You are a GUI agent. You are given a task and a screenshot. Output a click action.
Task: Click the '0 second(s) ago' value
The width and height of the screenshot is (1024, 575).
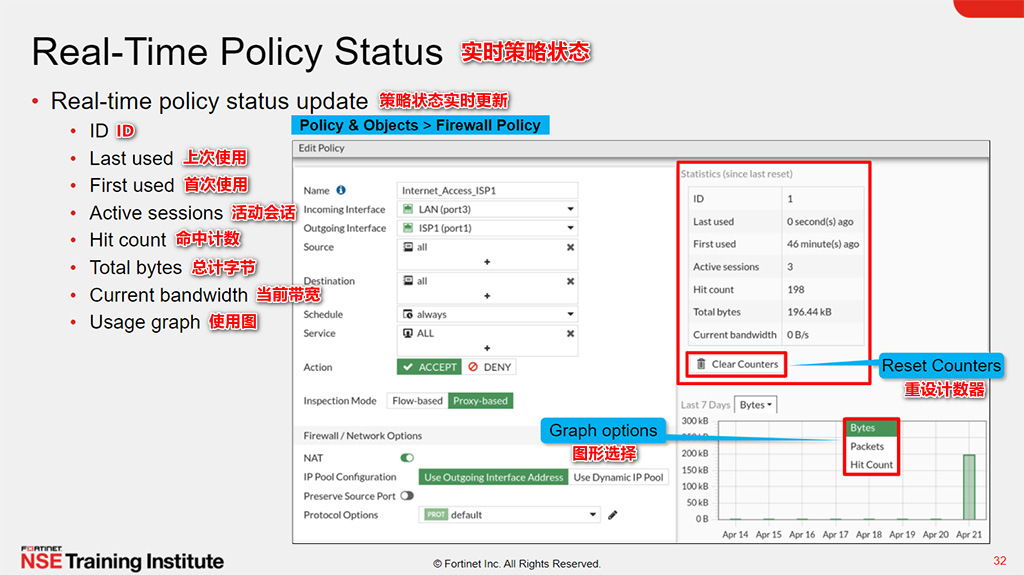820,222
